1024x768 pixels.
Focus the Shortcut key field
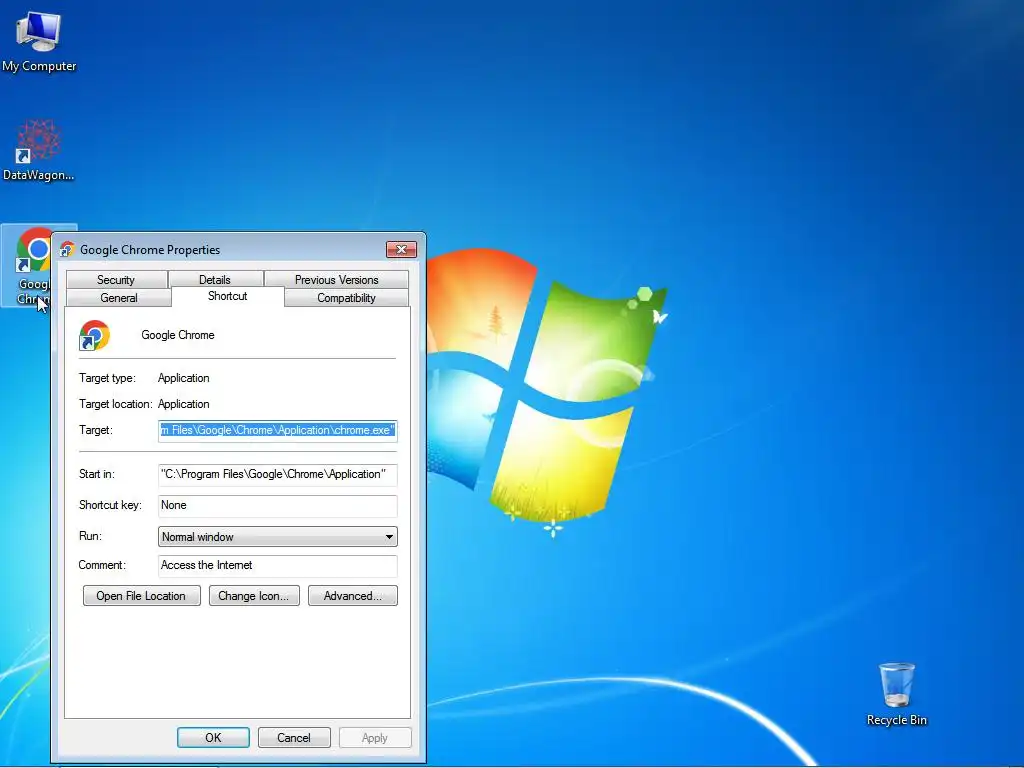278,505
